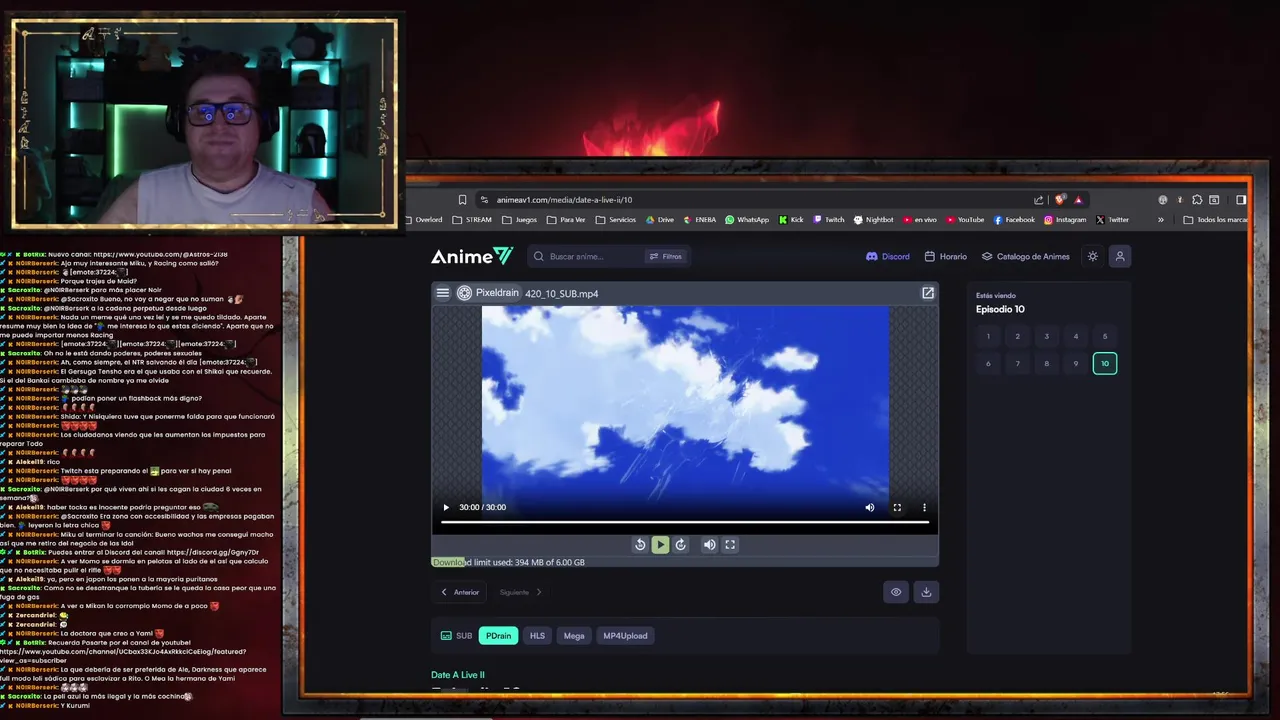The width and height of the screenshot is (1280, 720).
Task: Select episode 7 in the episode grid
Action: (x=1017, y=363)
